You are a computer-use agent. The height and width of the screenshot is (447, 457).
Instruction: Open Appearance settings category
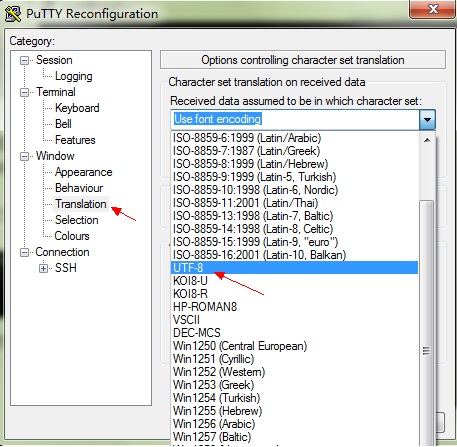pos(84,172)
